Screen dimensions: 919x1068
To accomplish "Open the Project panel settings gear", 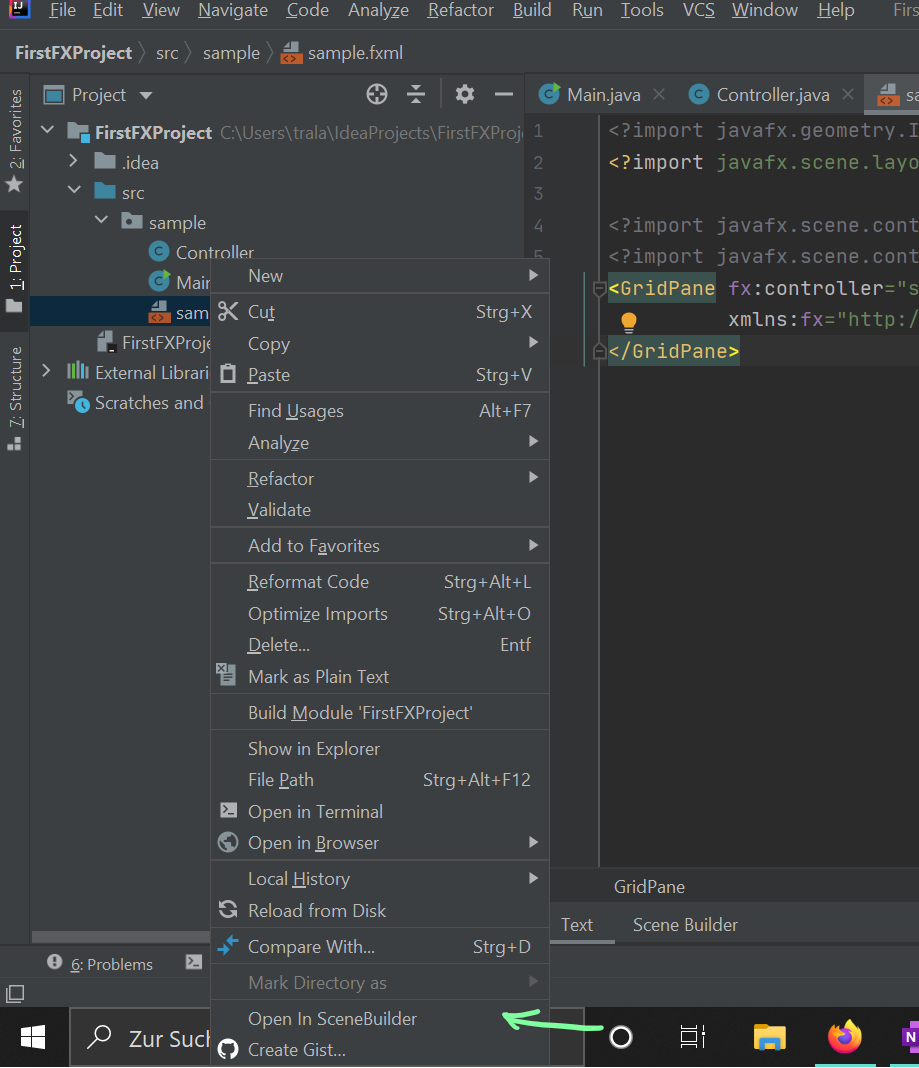I will (464, 94).
